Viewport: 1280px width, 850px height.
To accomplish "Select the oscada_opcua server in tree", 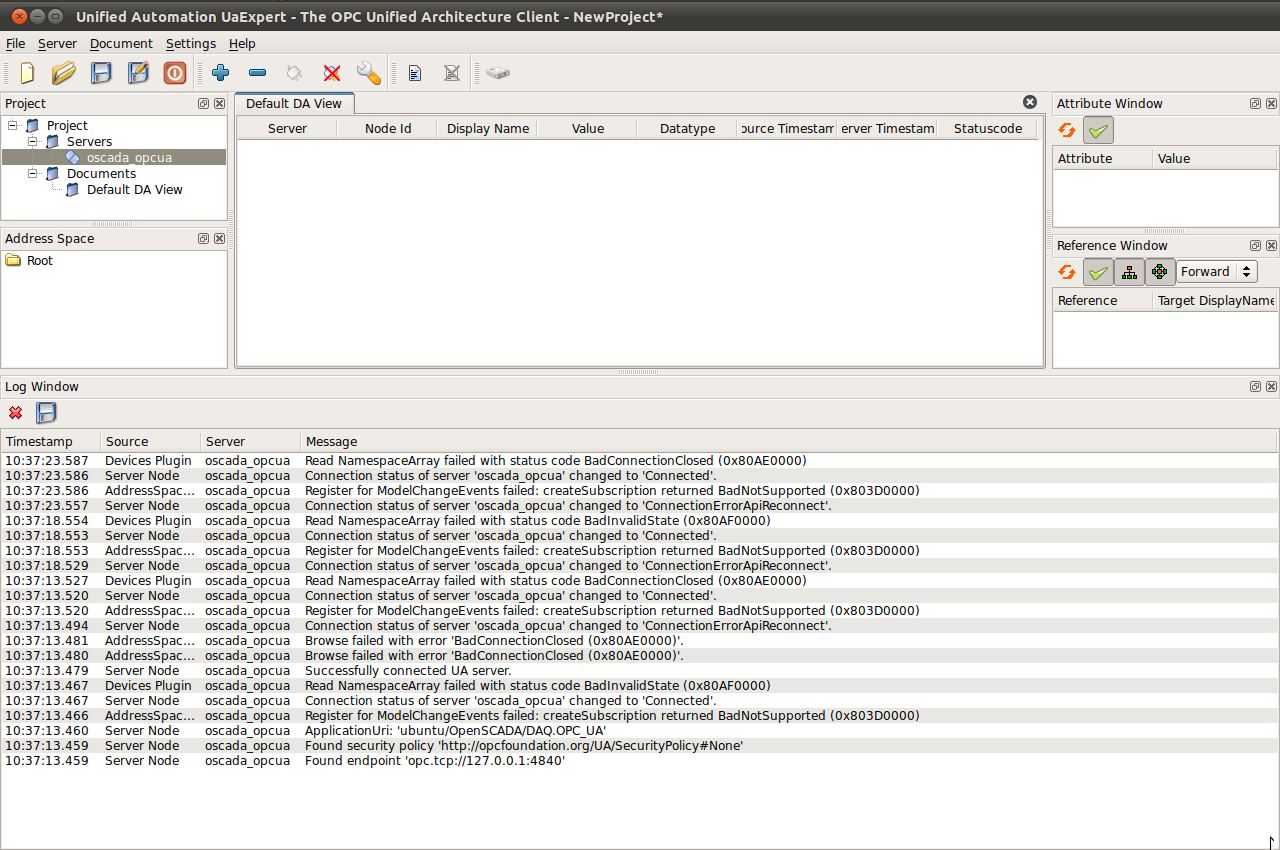I will 129,157.
